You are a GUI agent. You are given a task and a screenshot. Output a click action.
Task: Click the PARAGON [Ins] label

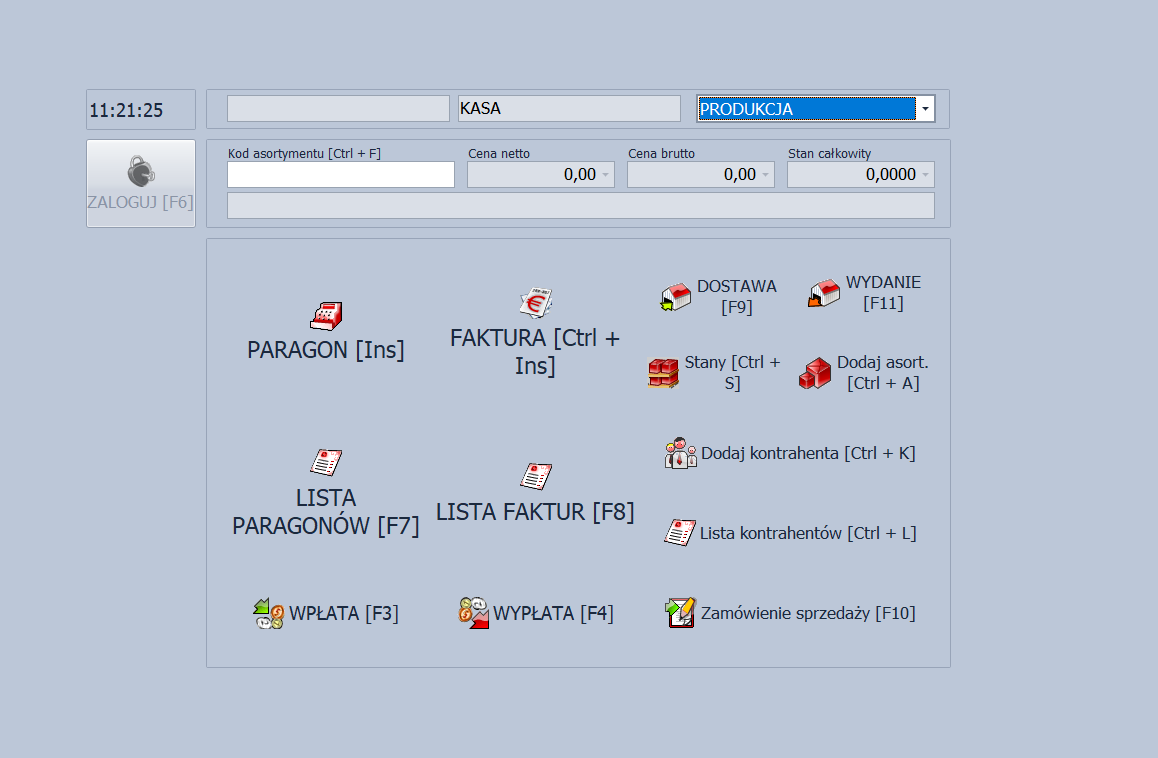coord(326,350)
